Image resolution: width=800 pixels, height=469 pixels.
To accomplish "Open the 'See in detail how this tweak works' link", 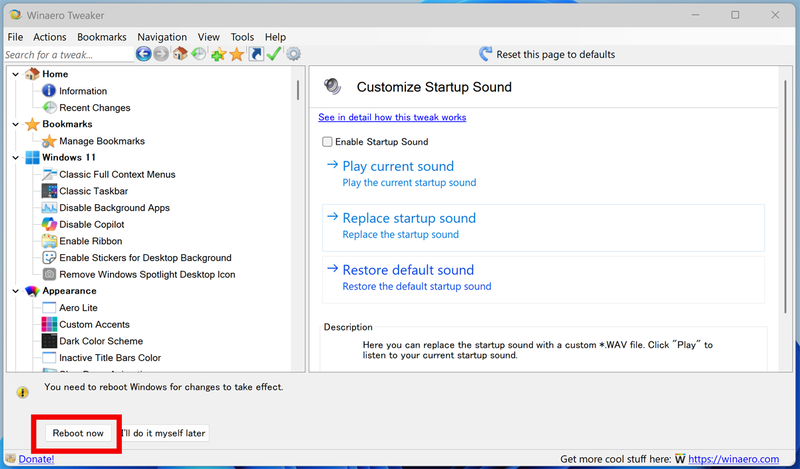I will pos(392,117).
